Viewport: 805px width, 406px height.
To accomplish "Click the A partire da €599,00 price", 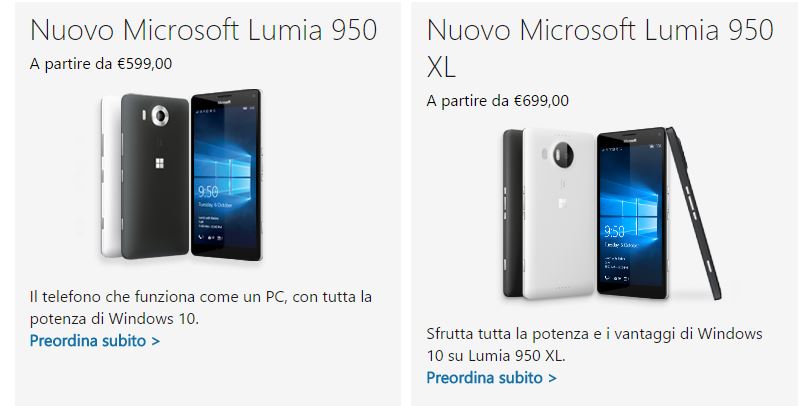I will click(101, 64).
